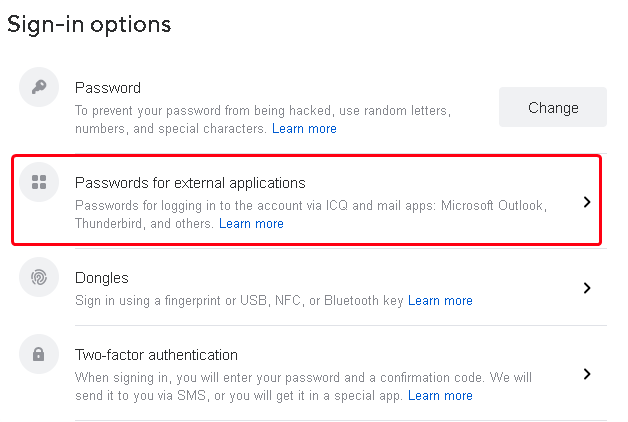Image resolution: width=628 pixels, height=422 pixels.
Task: Follow Learn more link for external applications
Action: click(x=251, y=224)
